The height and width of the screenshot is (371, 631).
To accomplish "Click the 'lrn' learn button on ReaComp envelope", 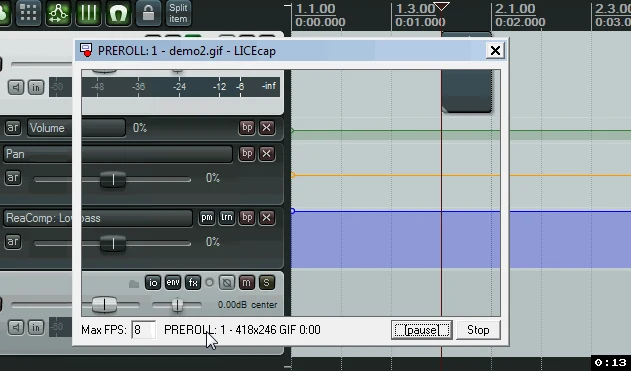I will pos(227,218).
